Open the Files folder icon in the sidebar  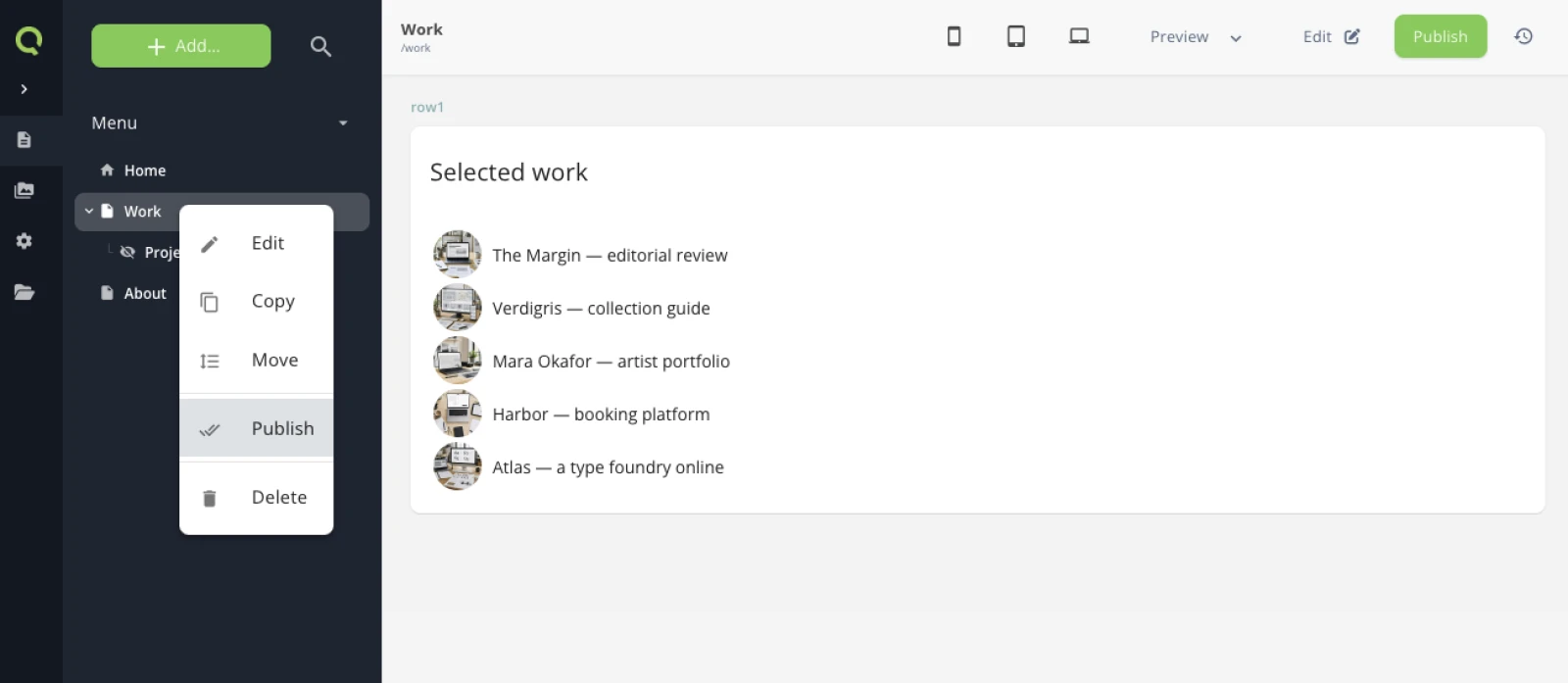click(x=24, y=292)
